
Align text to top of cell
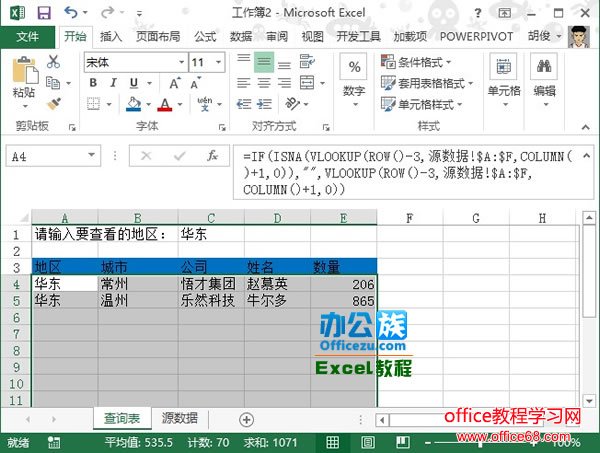click(244, 60)
